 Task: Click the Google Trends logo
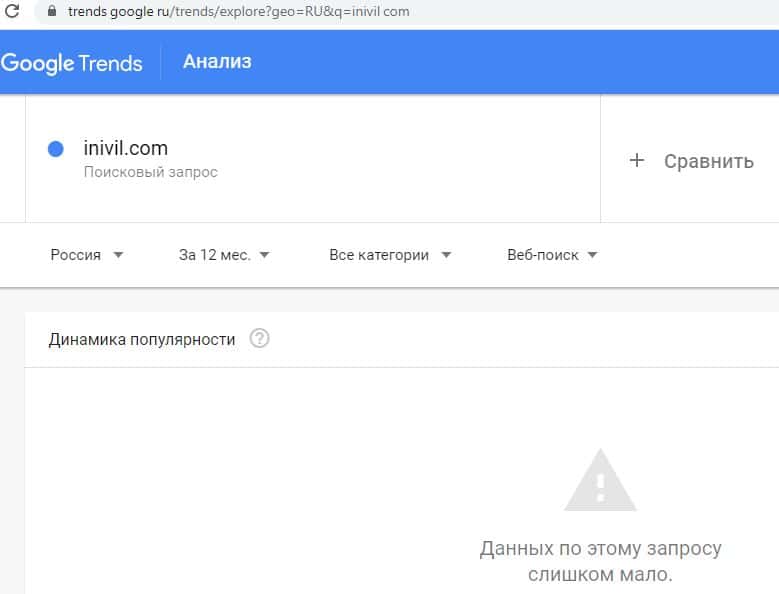[72, 63]
